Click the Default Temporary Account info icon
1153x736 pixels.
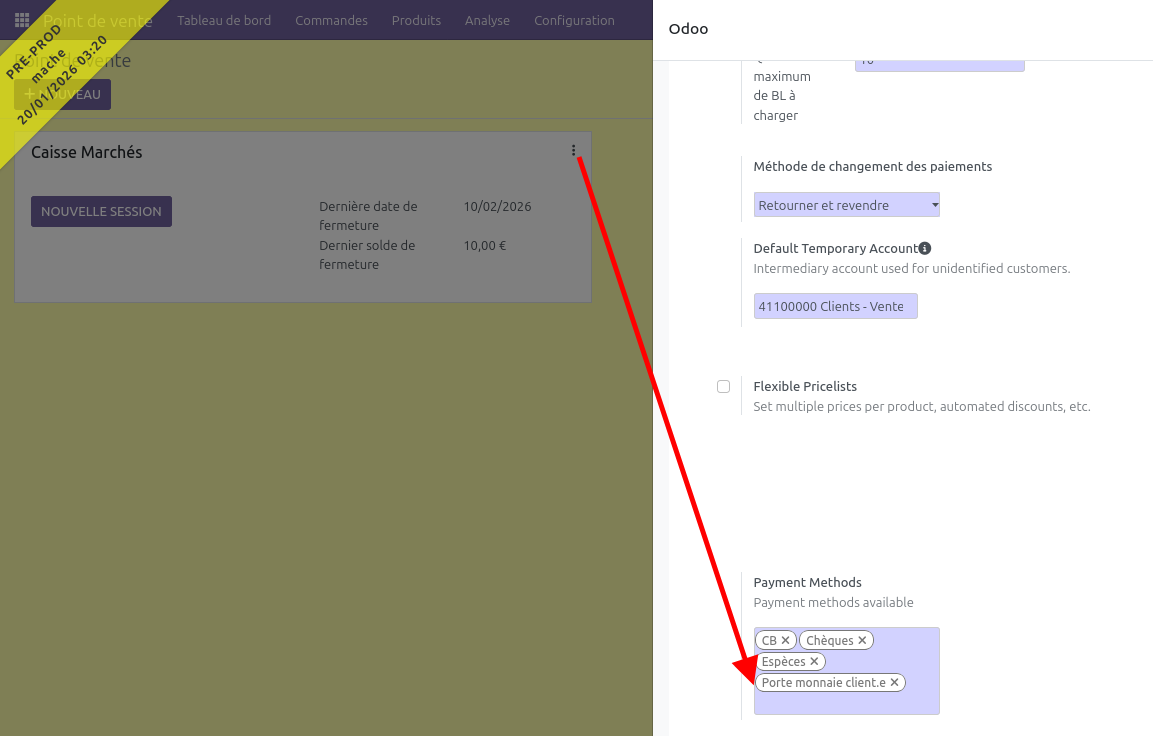coord(925,248)
